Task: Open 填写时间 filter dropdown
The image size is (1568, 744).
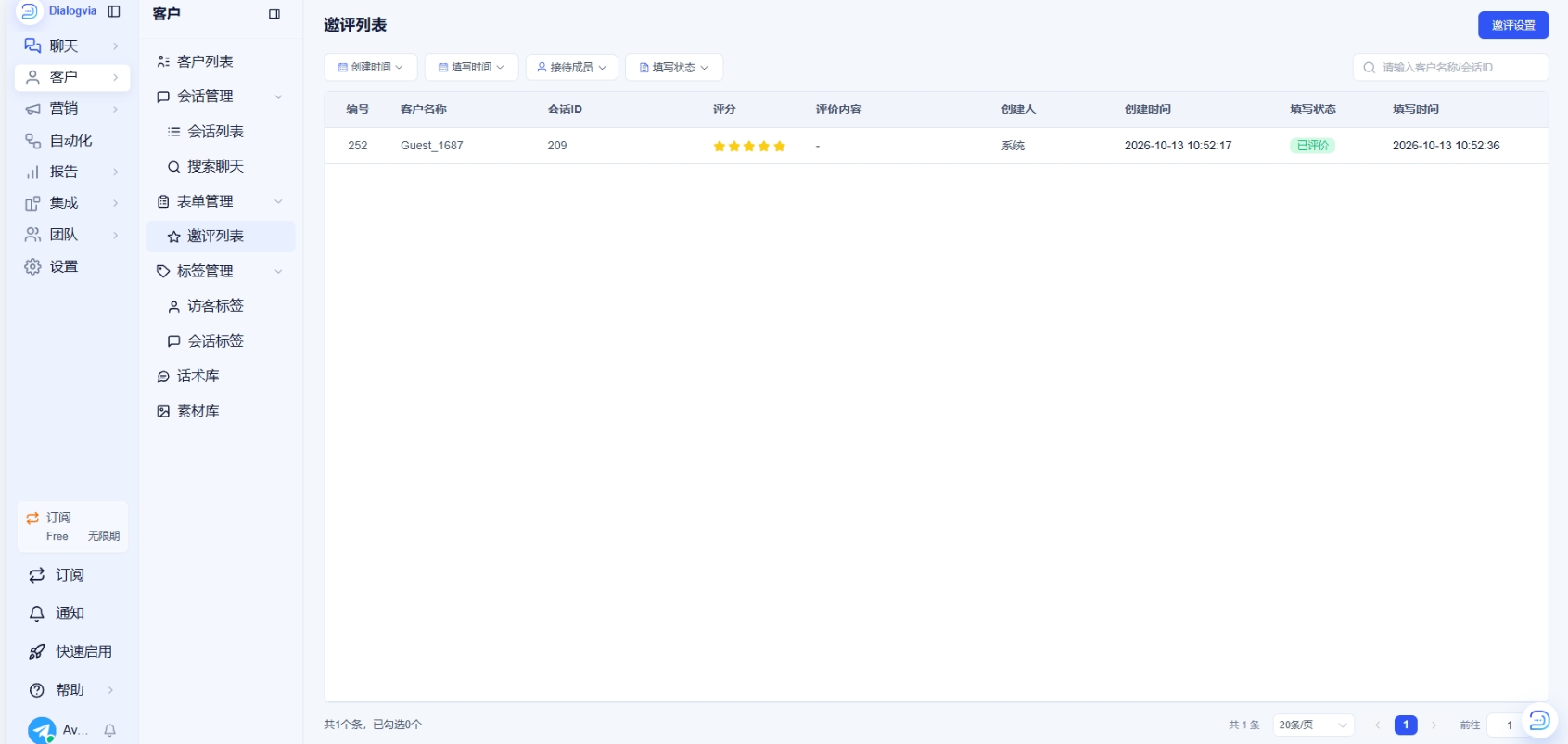Action: (x=471, y=67)
